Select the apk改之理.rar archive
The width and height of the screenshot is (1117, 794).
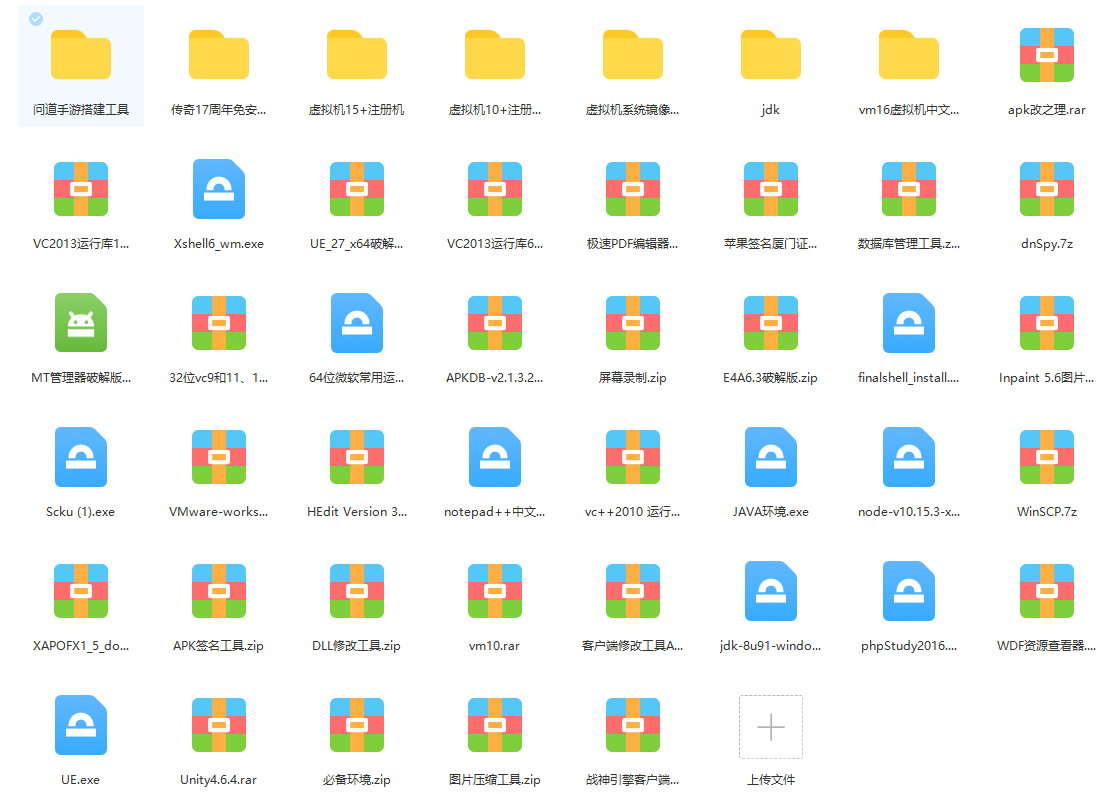(1046, 55)
